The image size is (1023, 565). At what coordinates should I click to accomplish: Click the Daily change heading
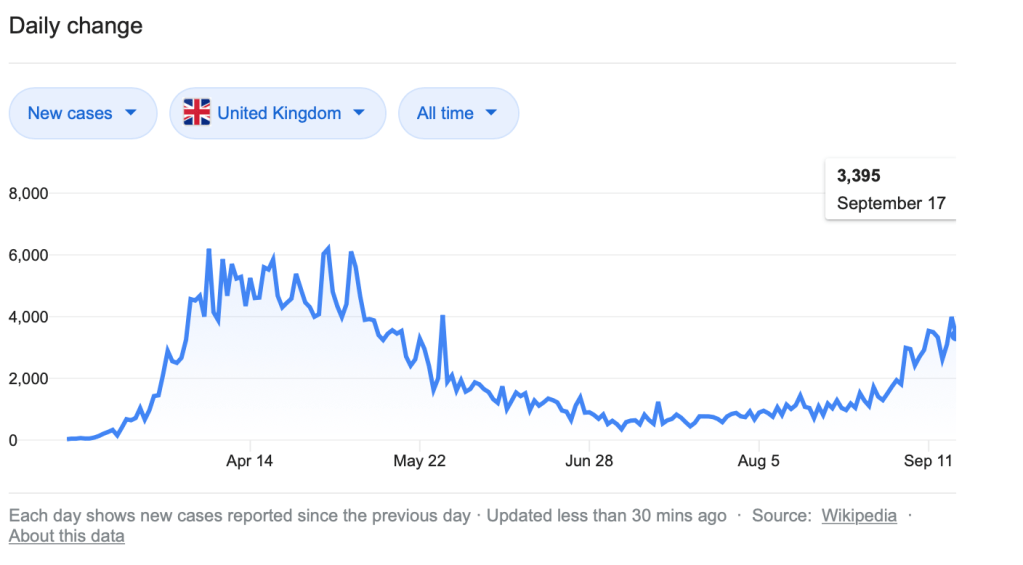click(x=76, y=26)
